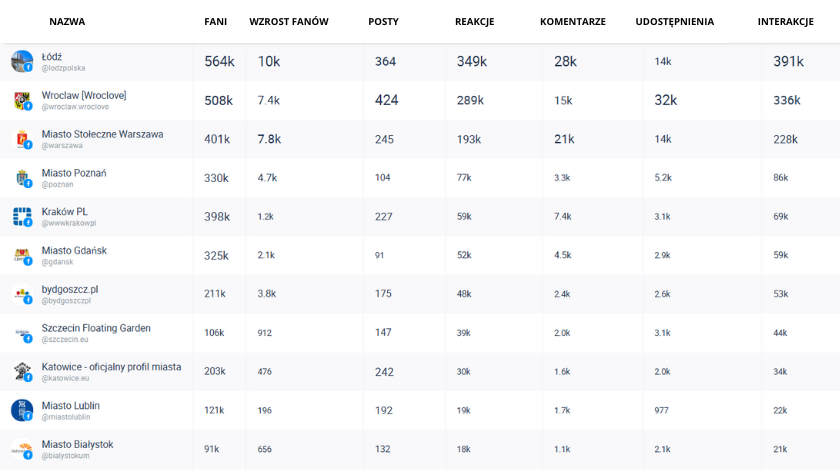
Task: Click the Kraków PL logo icon
Action: point(22,216)
